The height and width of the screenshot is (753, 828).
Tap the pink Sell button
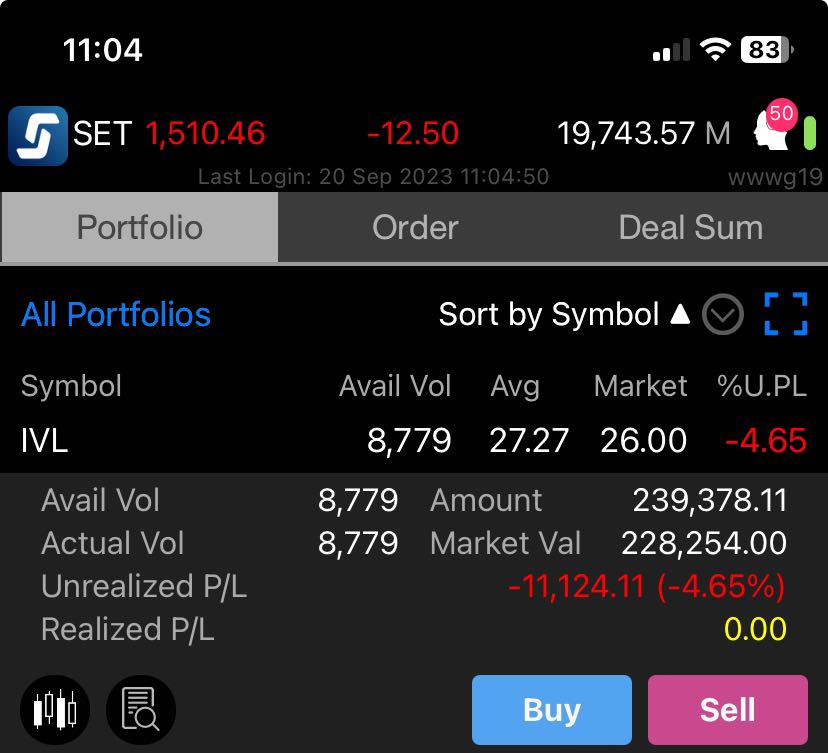[x=728, y=710]
